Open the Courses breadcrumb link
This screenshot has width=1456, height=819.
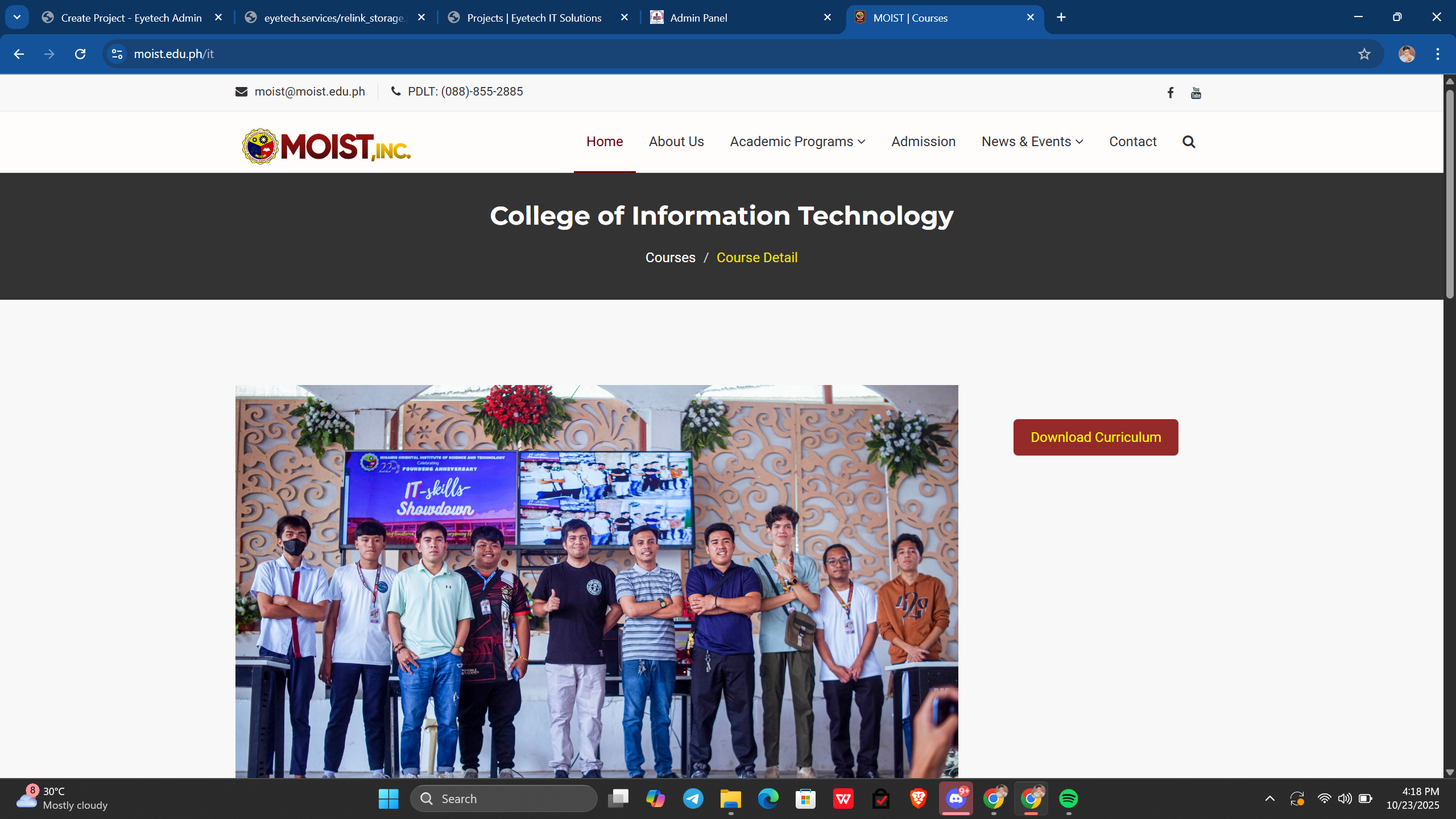[670, 258]
